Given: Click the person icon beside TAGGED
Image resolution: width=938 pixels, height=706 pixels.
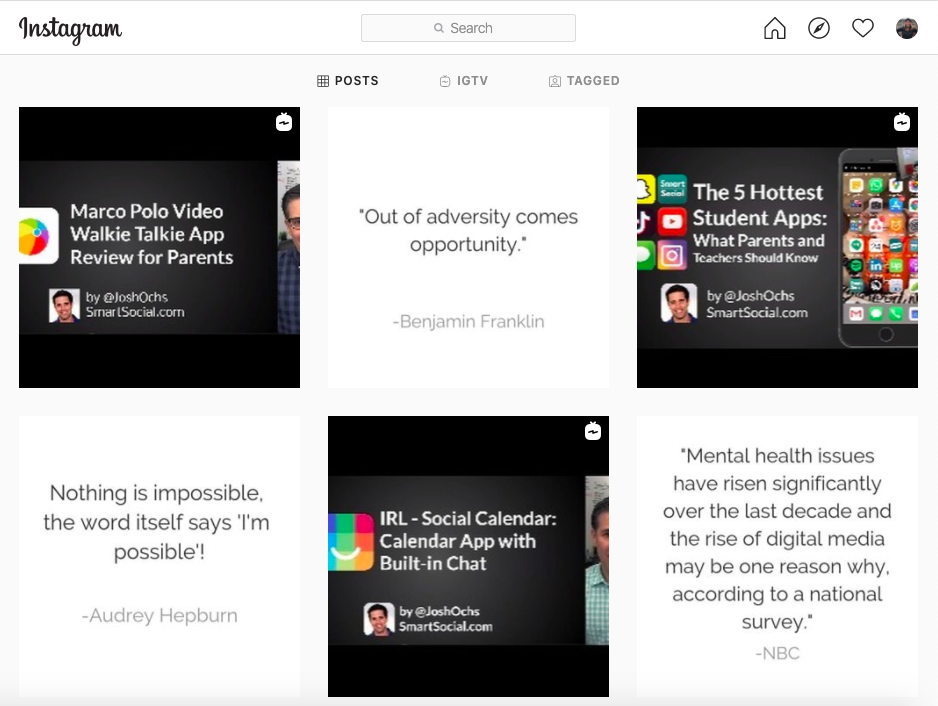Looking at the screenshot, I should (x=555, y=81).
